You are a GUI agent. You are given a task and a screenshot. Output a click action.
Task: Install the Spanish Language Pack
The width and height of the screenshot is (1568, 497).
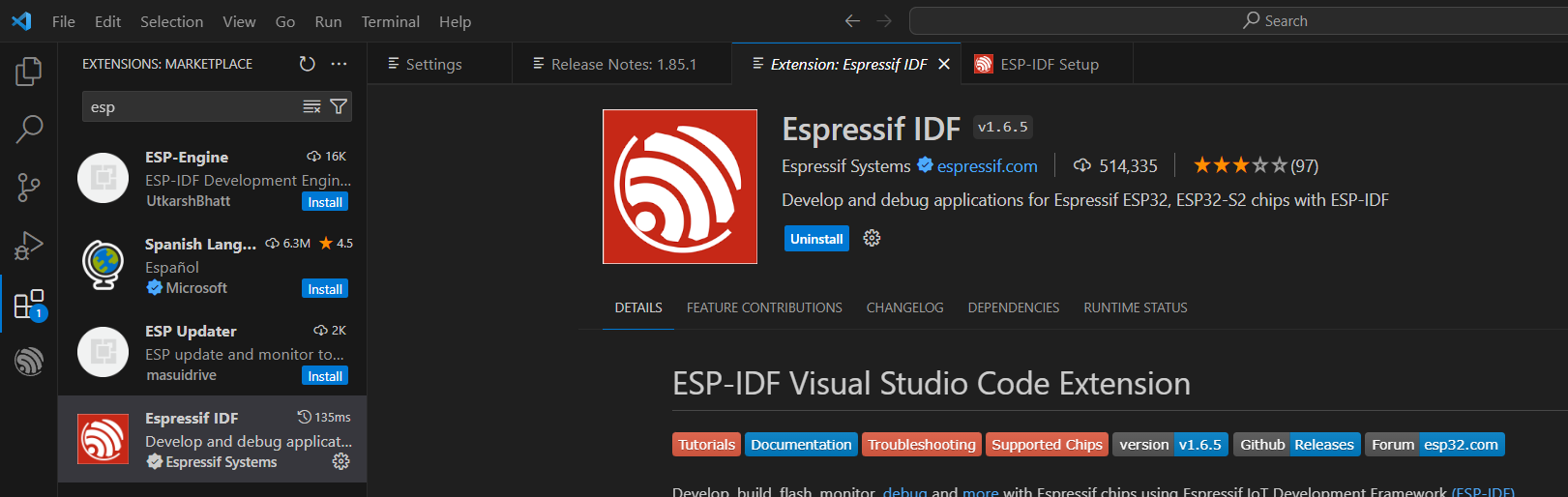[x=325, y=289]
